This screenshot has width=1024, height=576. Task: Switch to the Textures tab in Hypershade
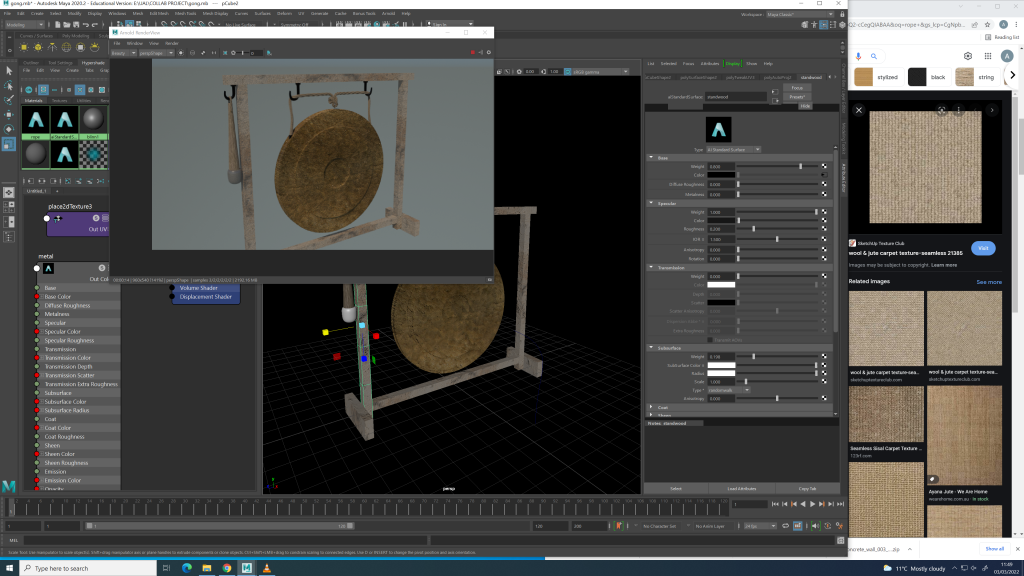59,101
